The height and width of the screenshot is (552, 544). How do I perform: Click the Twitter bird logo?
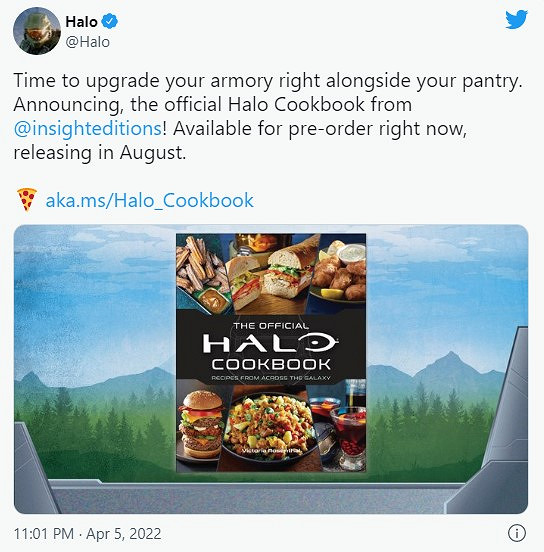[517, 20]
